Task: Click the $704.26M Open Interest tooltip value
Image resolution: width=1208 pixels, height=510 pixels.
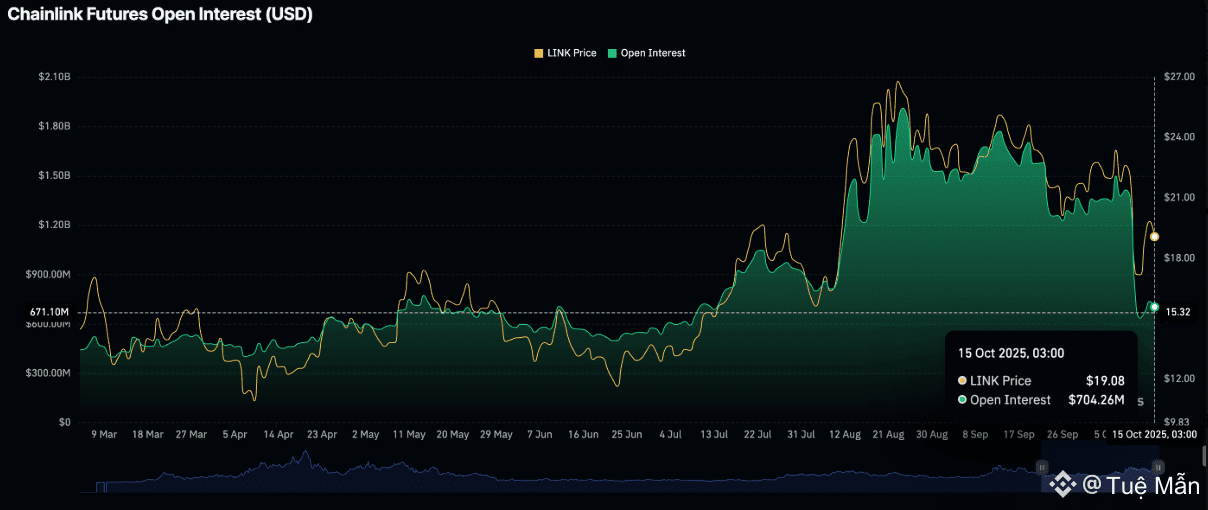Action: click(x=1095, y=400)
